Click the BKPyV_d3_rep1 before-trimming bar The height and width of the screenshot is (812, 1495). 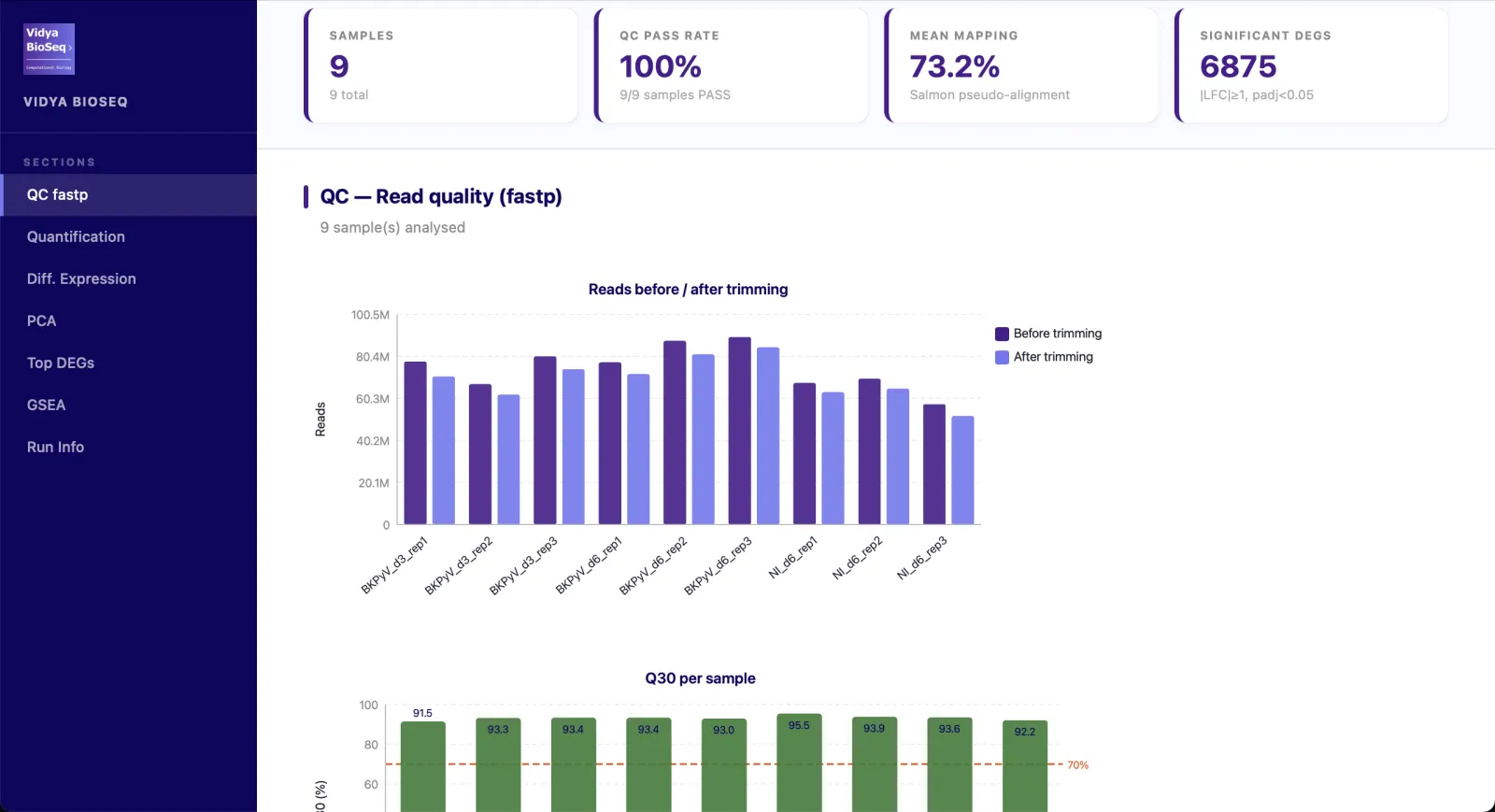(x=415, y=443)
